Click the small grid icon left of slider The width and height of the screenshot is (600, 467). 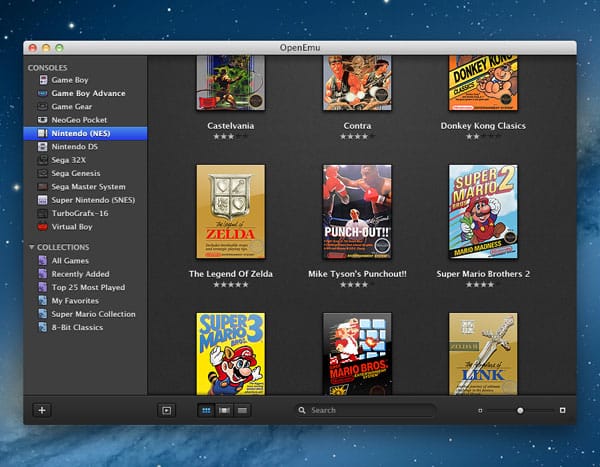coord(480,410)
